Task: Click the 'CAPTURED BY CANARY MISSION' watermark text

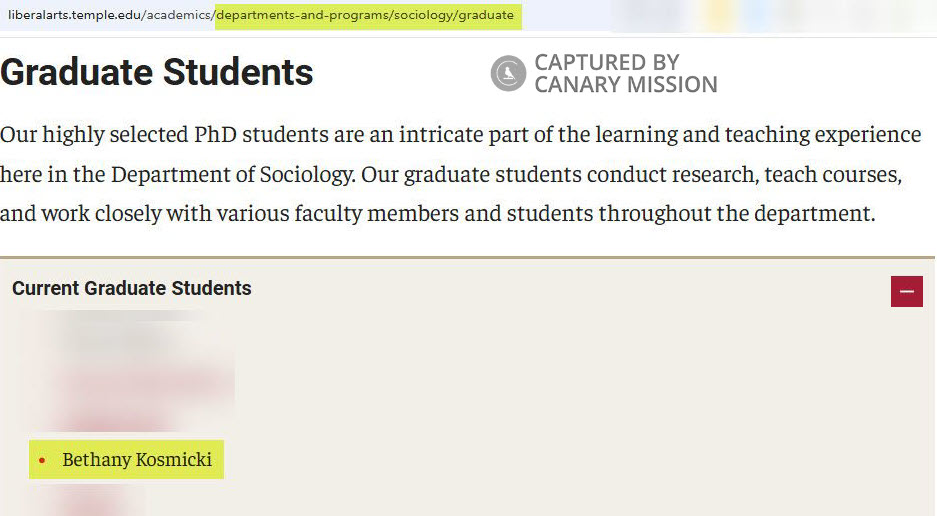Action: [625, 74]
